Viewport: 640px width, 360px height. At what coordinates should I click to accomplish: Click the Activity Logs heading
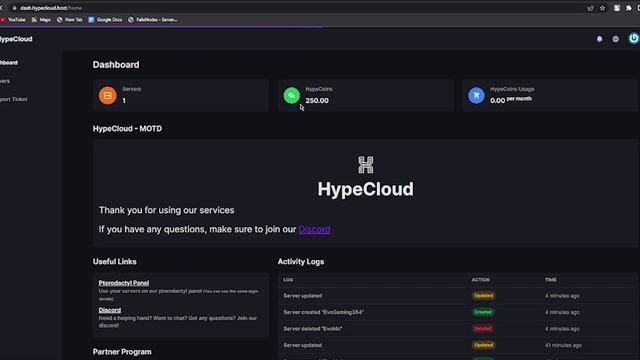tap(301, 262)
